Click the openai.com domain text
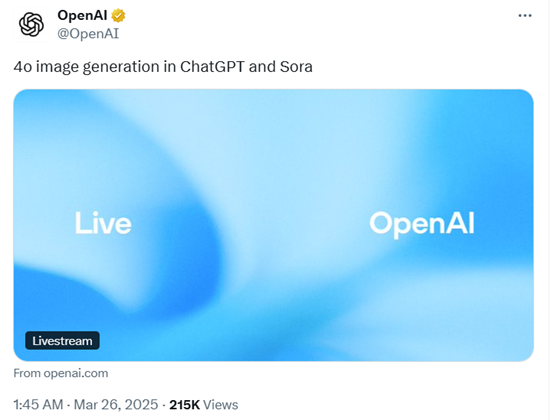Viewport: 554px width, 420px height. 76,373
